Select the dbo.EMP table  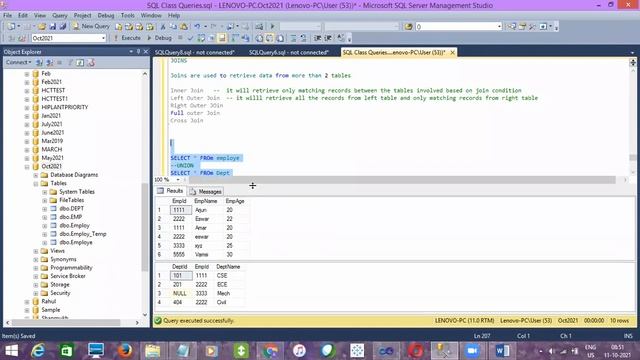tap(70, 217)
